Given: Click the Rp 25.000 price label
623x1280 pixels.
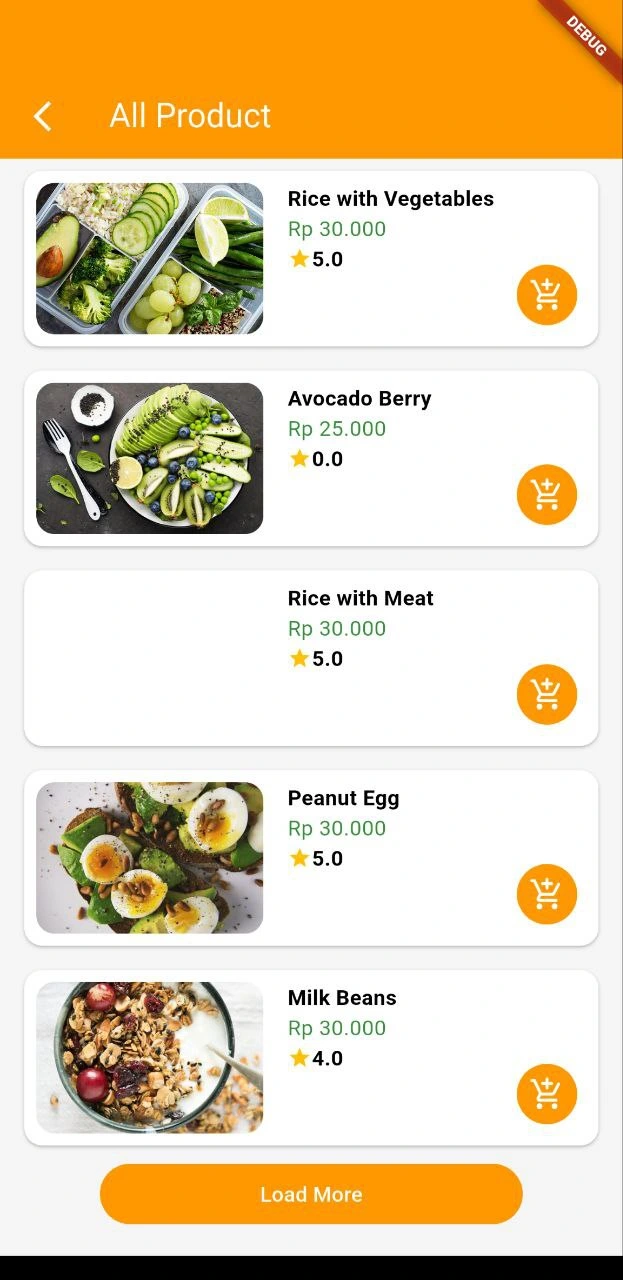Looking at the screenshot, I should pyautogui.click(x=337, y=429).
